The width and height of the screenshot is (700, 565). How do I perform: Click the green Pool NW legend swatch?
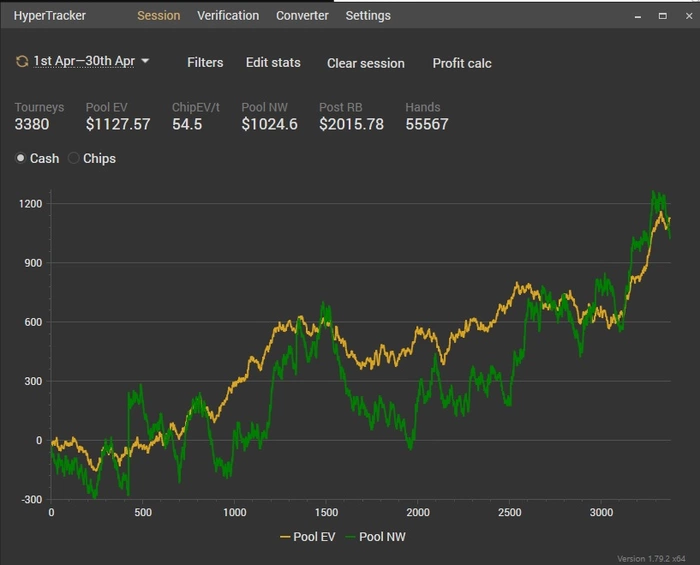tap(349, 537)
